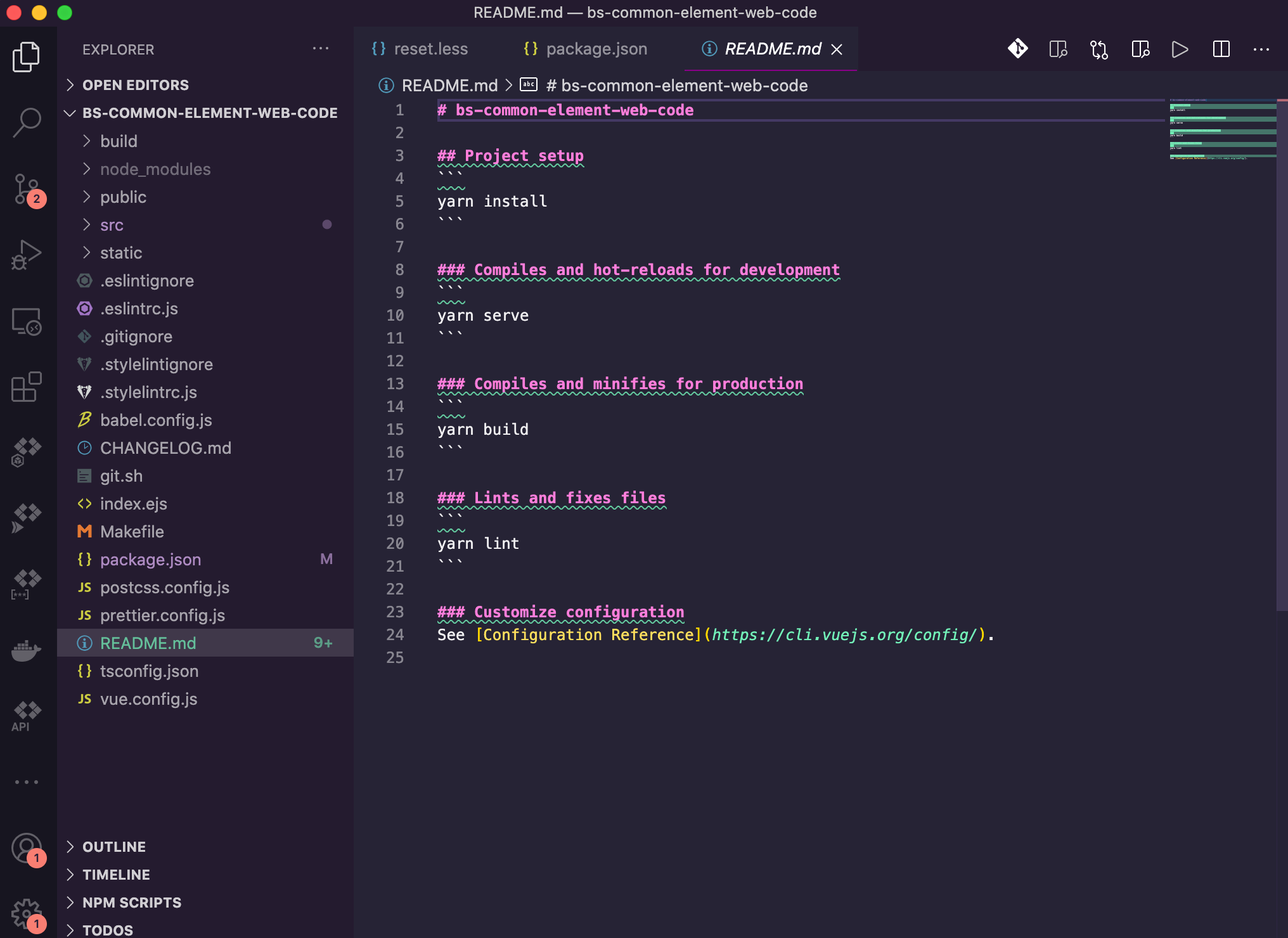Expand the Outline panel
This screenshot has width=1288, height=938.
205,847
